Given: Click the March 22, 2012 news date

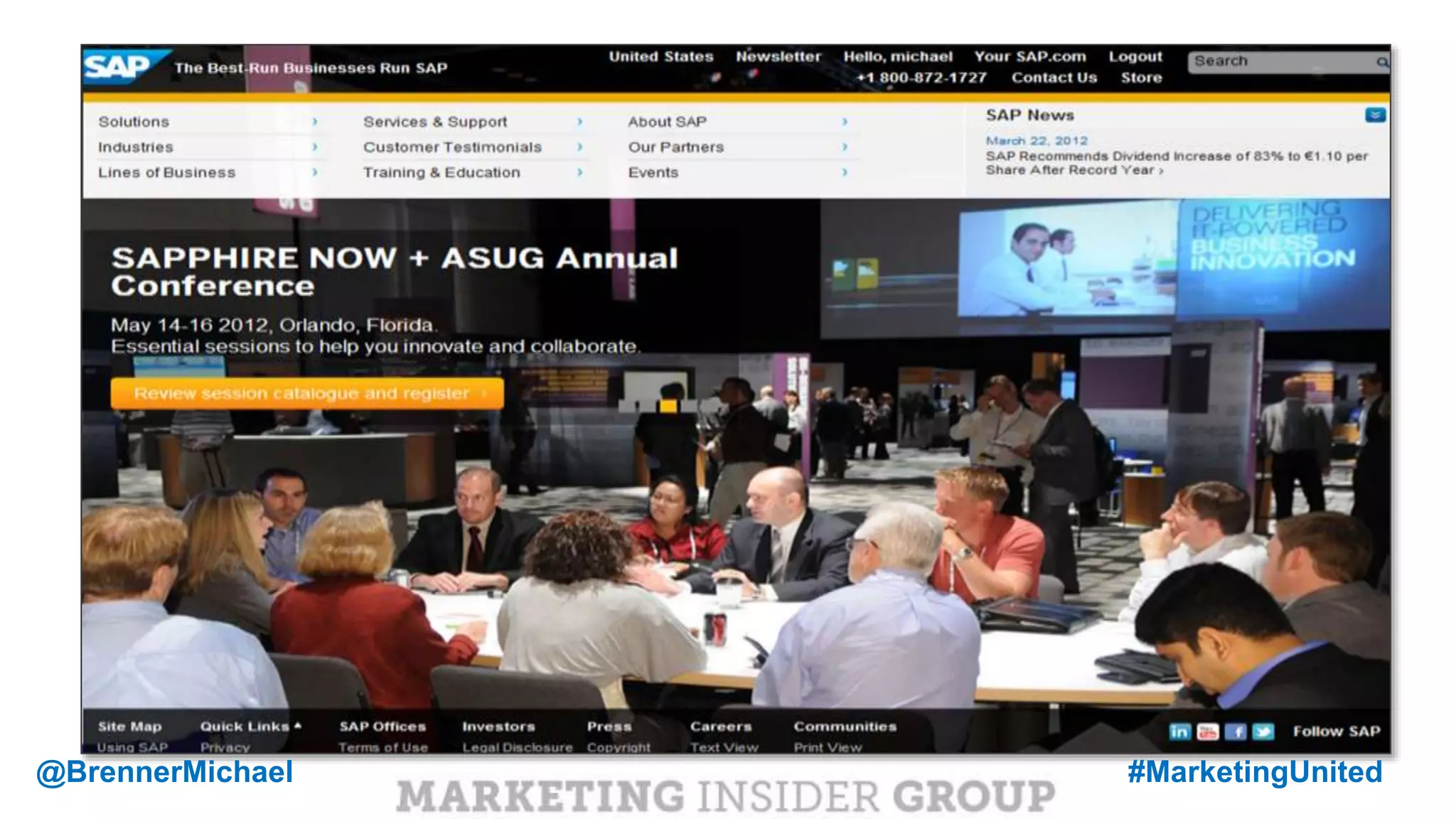Looking at the screenshot, I should pyautogui.click(x=1037, y=141).
